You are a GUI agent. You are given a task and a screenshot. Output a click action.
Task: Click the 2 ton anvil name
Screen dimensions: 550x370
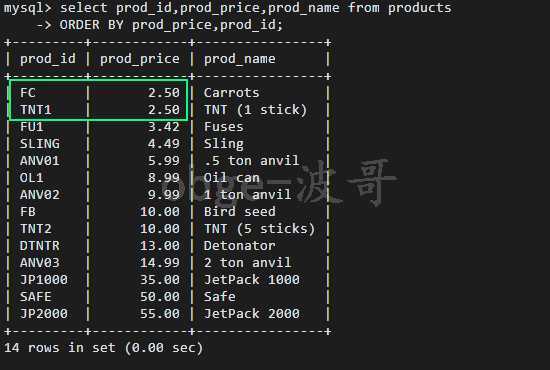coord(247,263)
